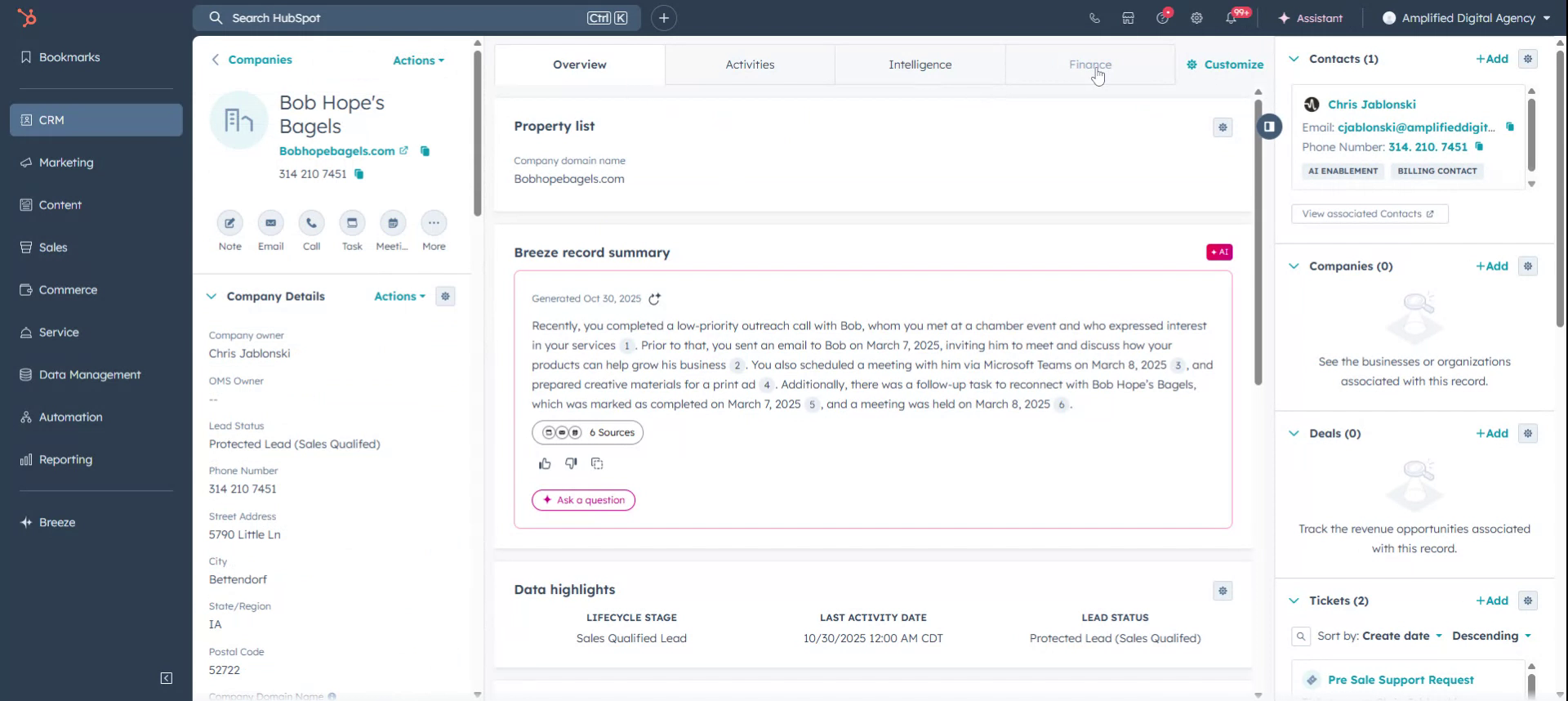Viewport: 1568px width, 701px height.
Task: Open Reporting in the left navigation
Action: tap(96, 460)
